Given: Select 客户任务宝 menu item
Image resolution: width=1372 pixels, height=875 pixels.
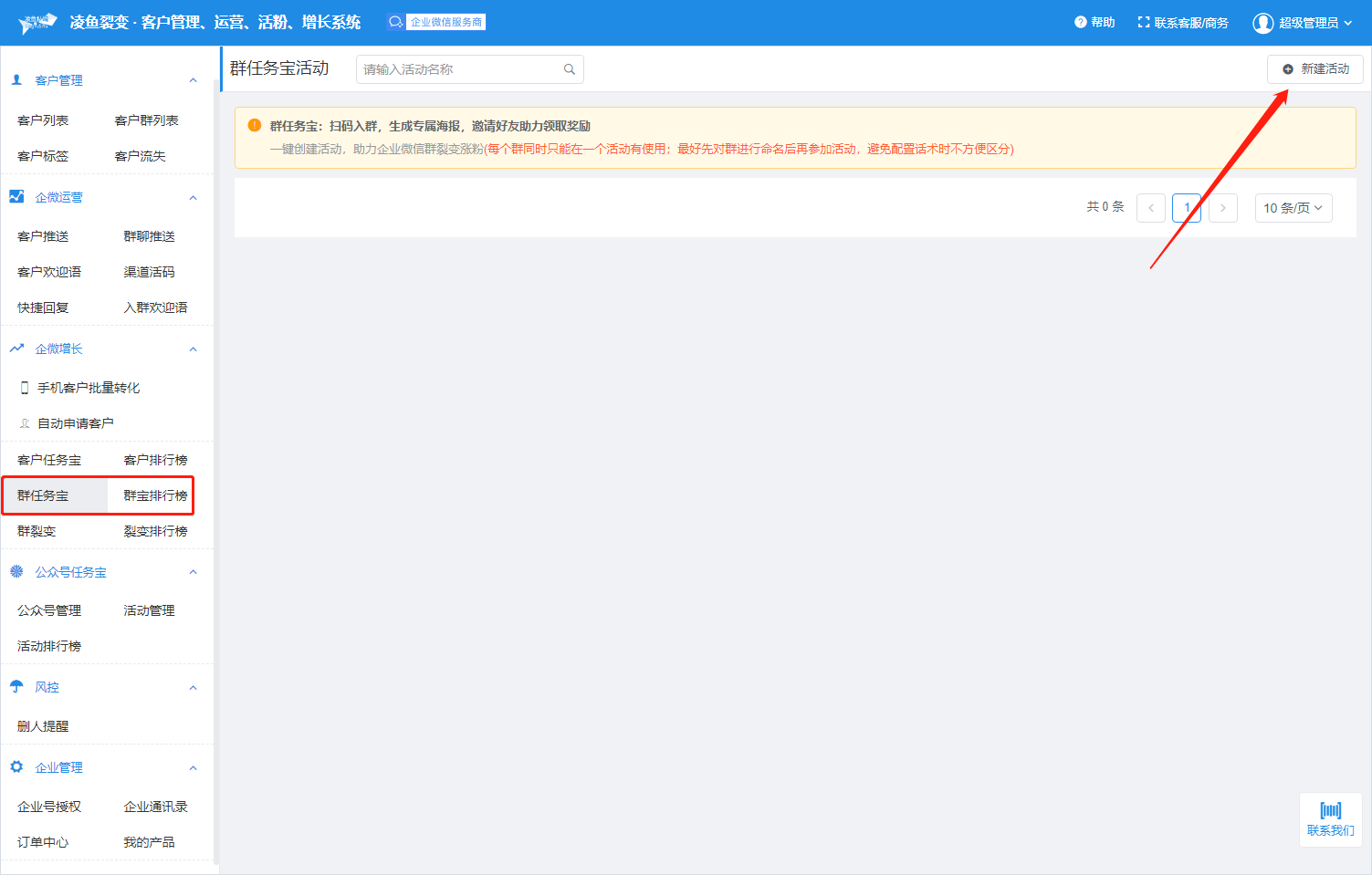Looking at the screenshot, I should pos(49,460).
